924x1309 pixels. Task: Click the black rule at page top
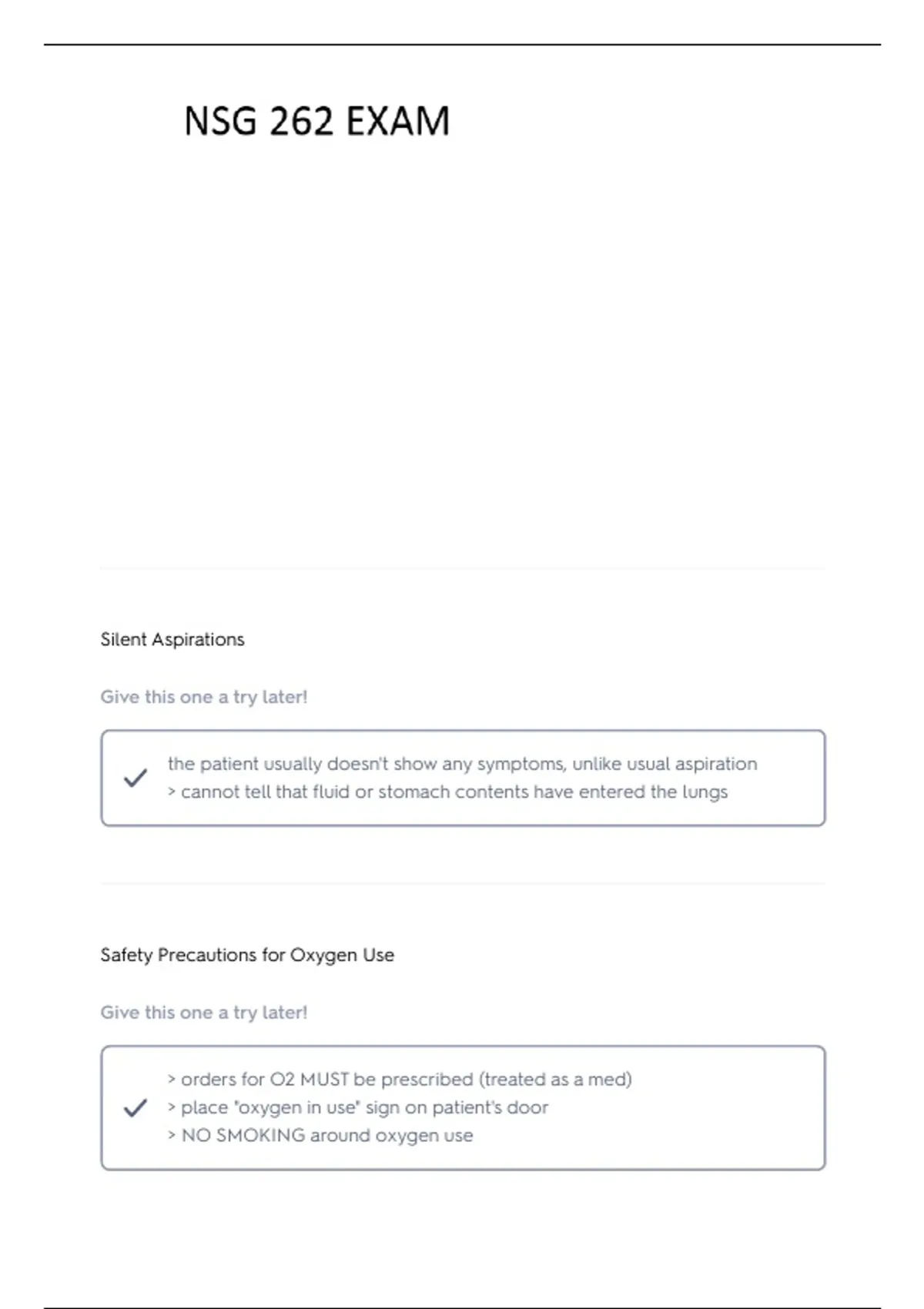tap(462, 45)
